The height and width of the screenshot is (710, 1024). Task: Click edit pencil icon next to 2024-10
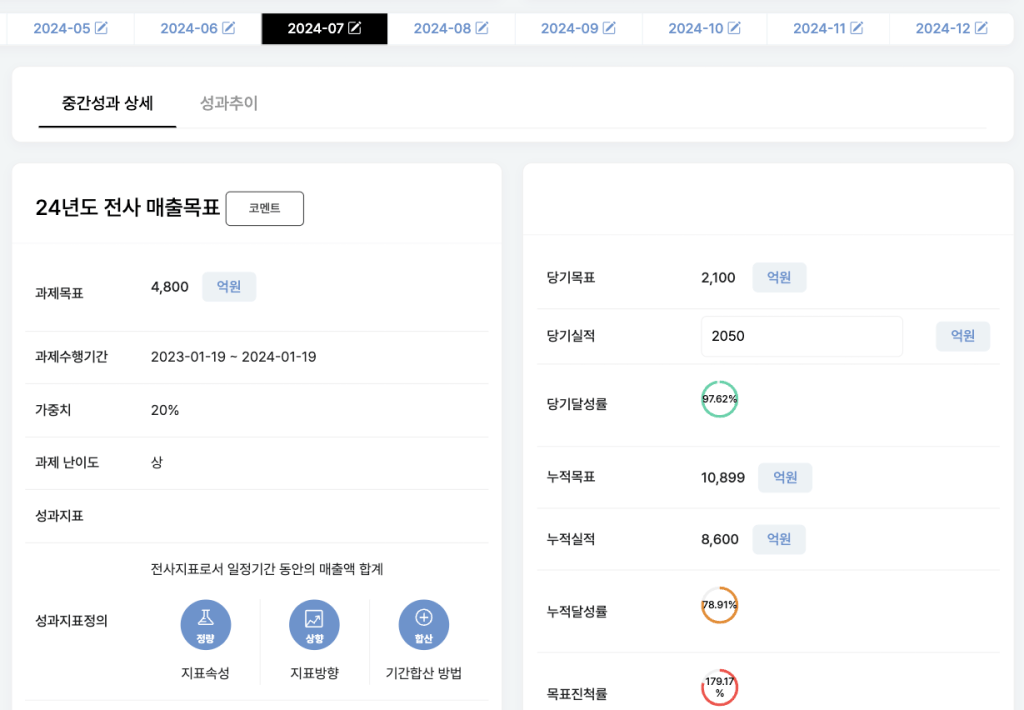coord(735,28)
